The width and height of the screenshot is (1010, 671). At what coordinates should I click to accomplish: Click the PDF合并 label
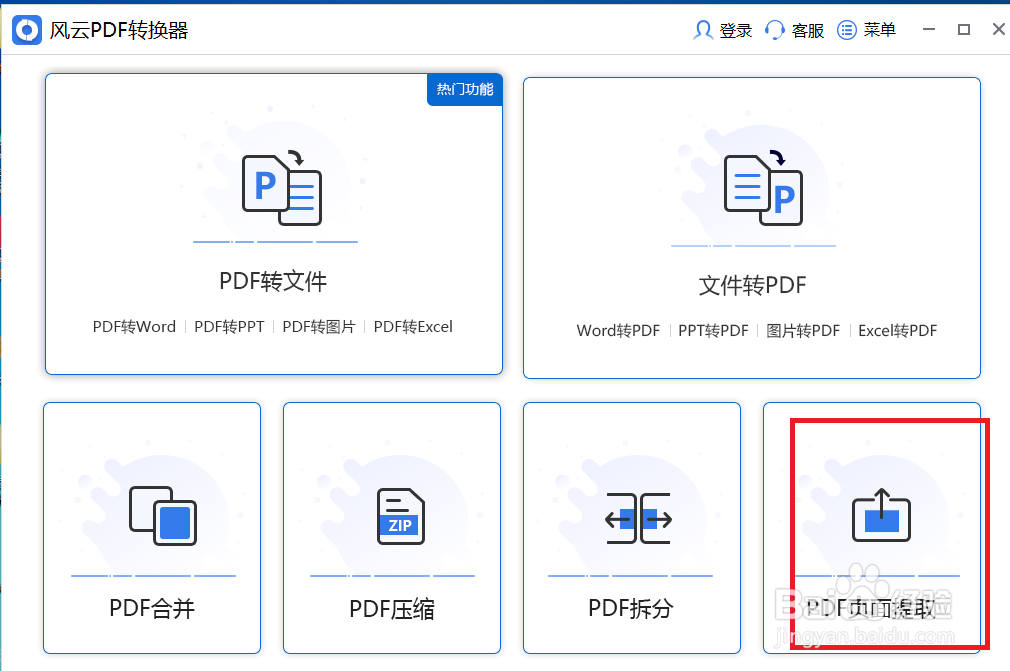point(152,608)
